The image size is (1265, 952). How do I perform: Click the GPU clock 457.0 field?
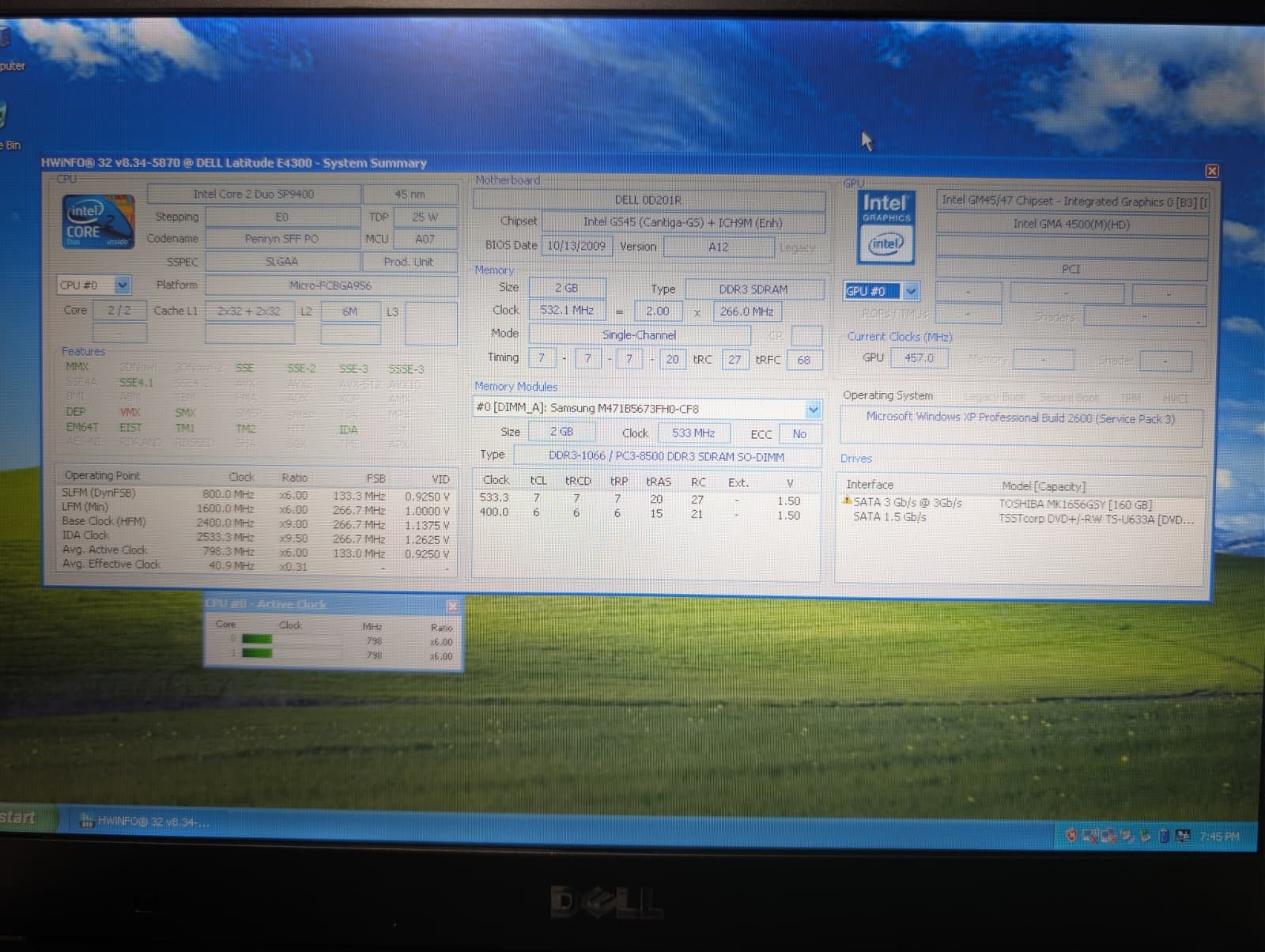pyautogui.click(x=919, y=358)
